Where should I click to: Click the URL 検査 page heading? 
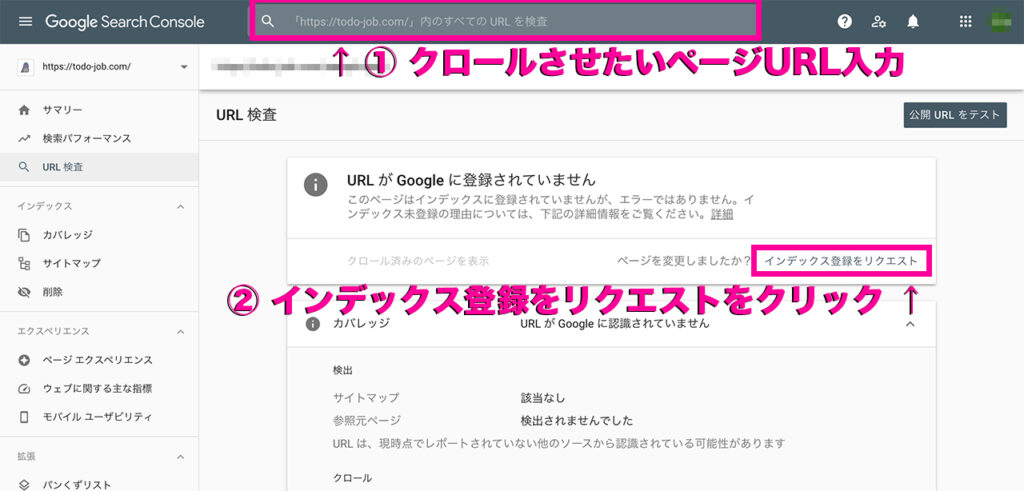246,116
